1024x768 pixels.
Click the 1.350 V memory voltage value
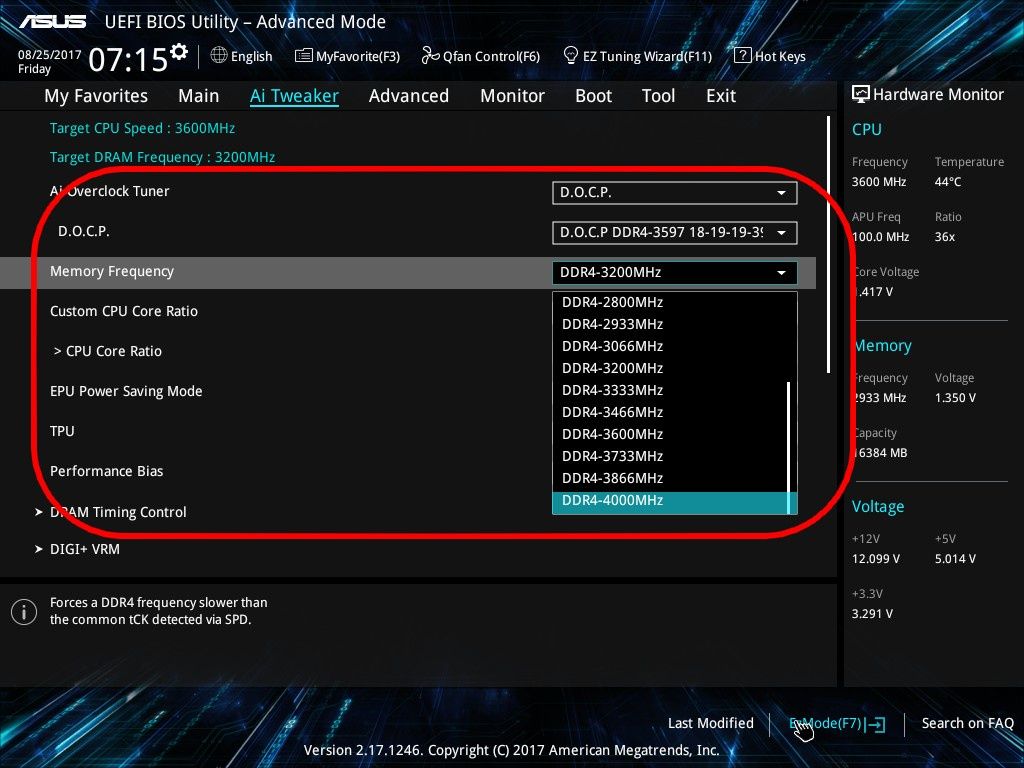(955, 398)
